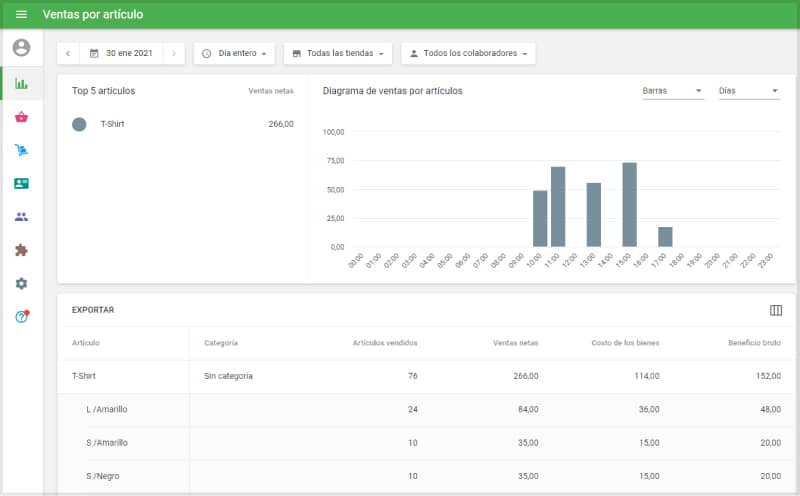Expand the Todos los colaboradores dropdown
The image size is (800, 496).
coord(468,53)
